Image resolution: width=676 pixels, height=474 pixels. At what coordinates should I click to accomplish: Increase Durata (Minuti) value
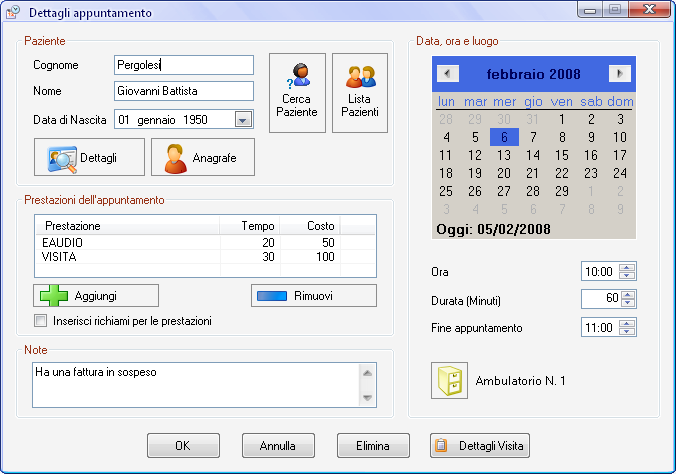click(628, 295)
